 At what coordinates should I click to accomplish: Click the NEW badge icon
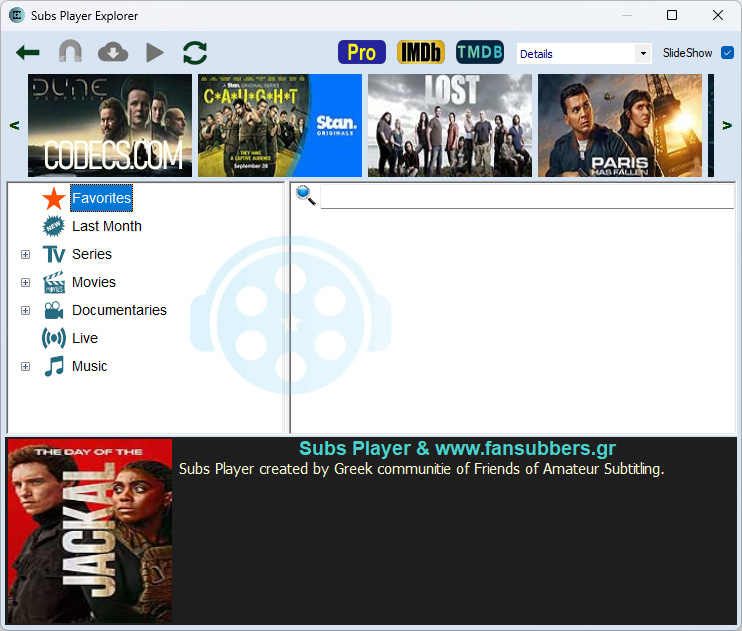coord(53,226)
